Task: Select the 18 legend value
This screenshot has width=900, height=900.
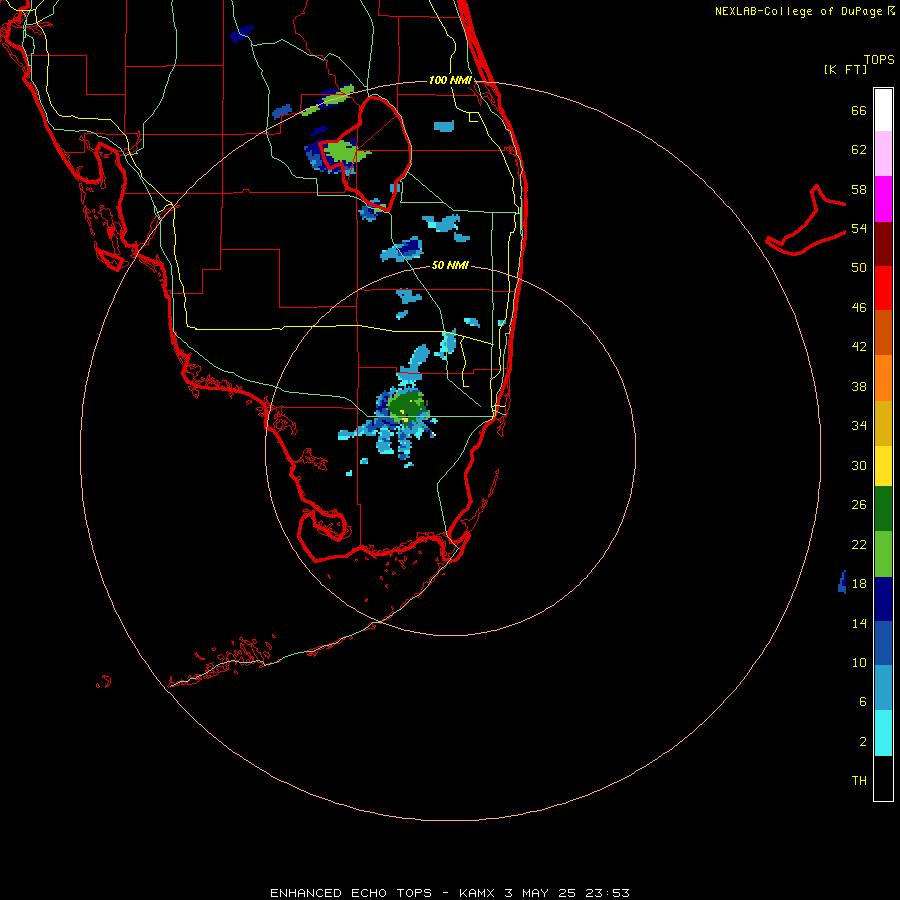Action: tap(859, 584)
